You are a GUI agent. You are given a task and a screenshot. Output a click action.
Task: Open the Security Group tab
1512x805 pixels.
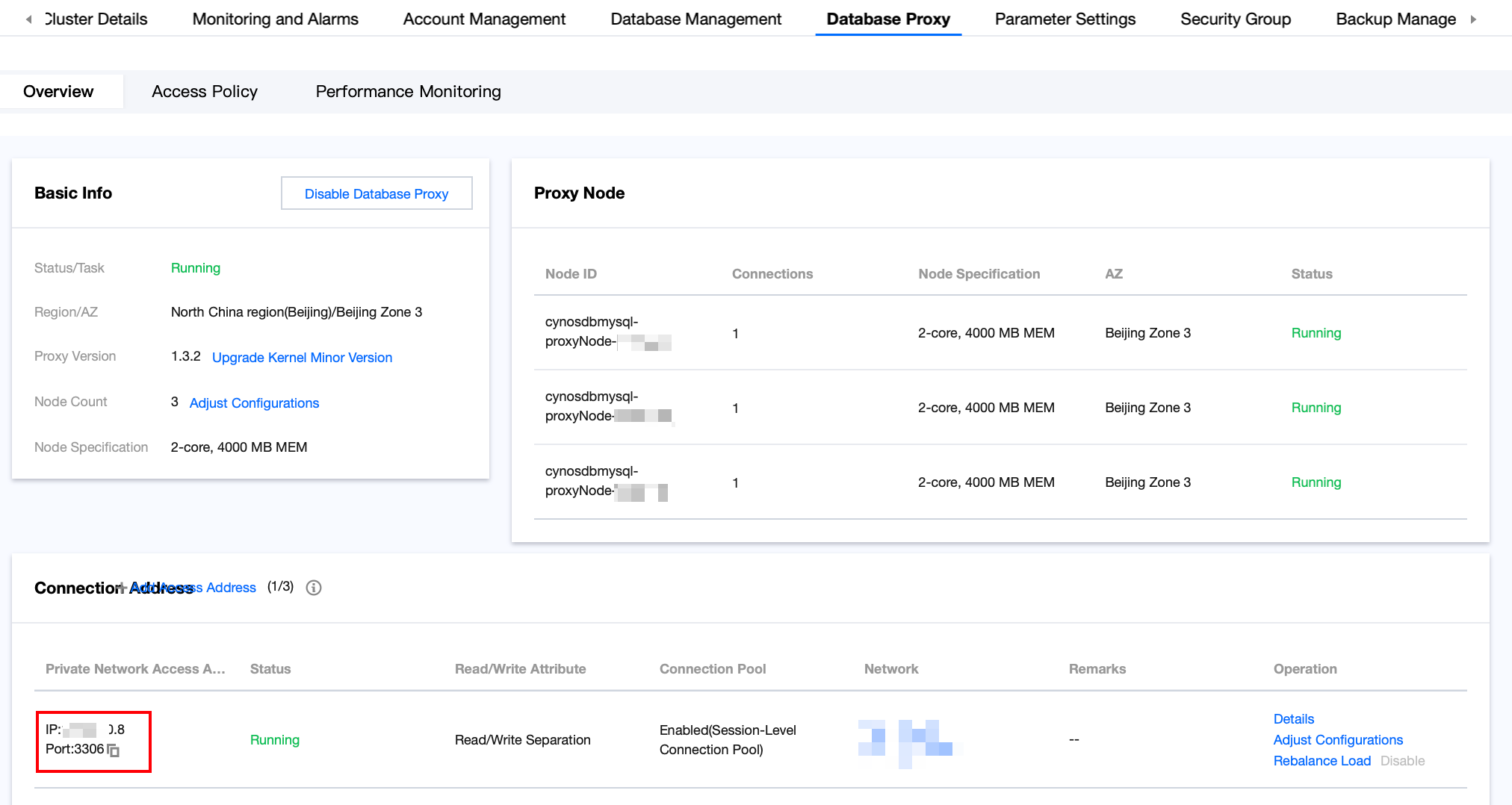pyautogui.click(x=1235, y=19)
